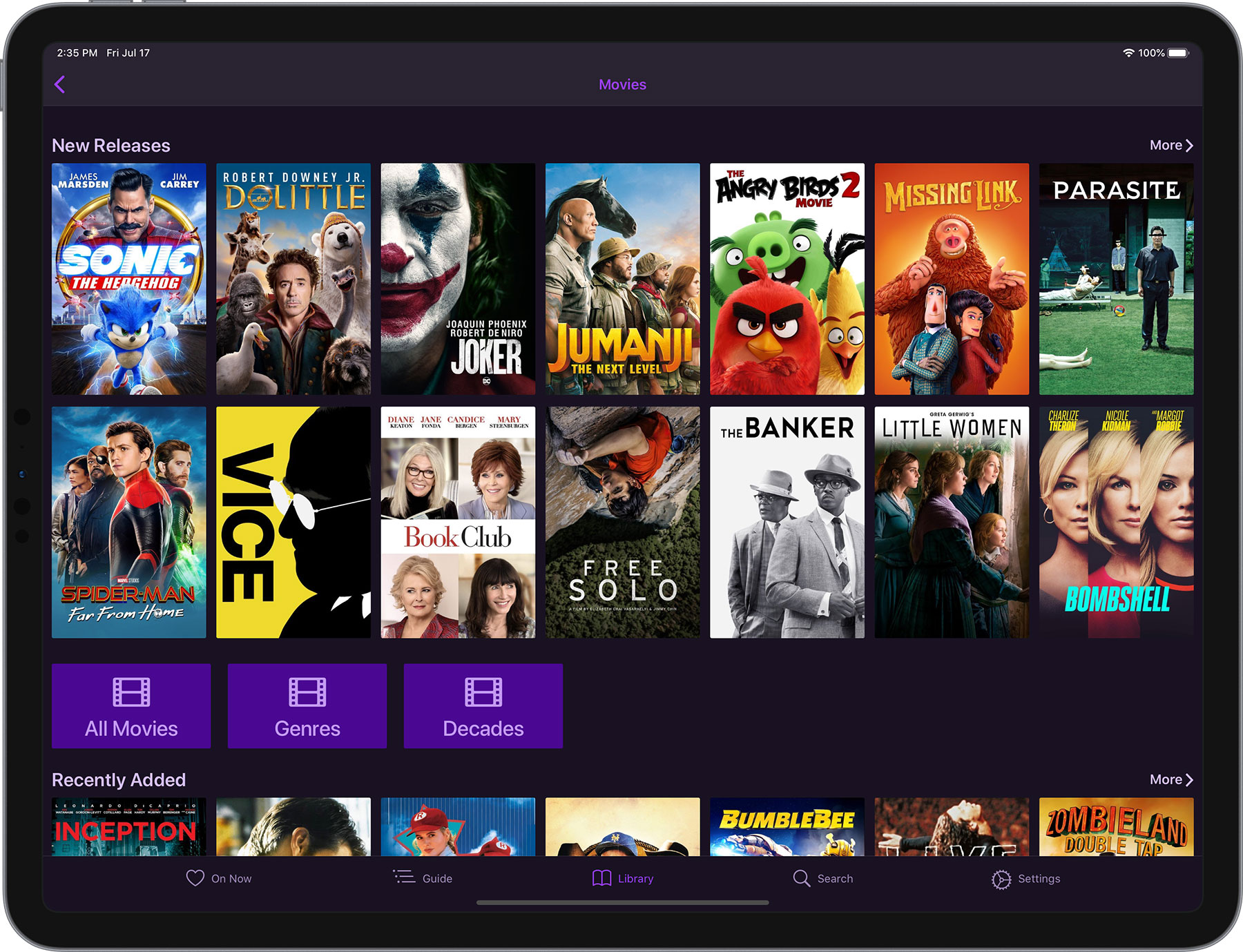
Task: Browse movies by Genres
Action: pos(307,706)
